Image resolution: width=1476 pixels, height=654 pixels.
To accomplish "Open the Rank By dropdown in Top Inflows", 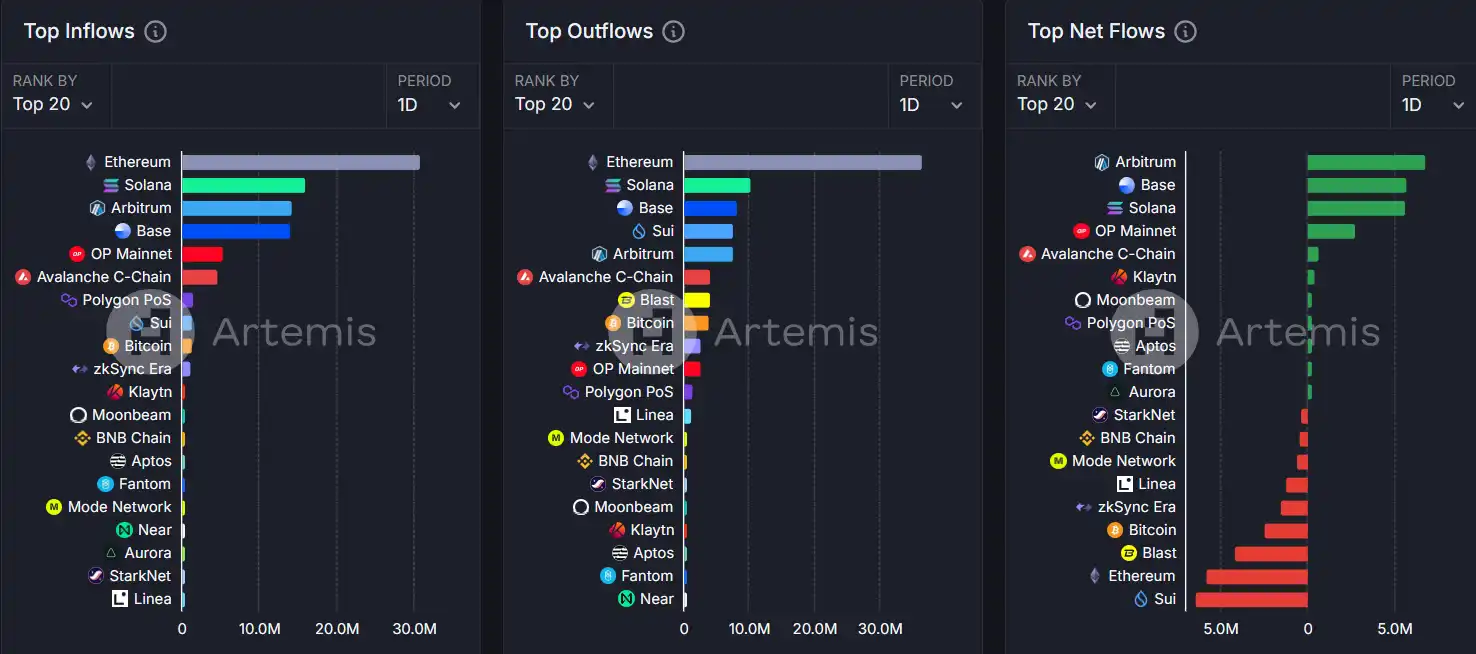I will 53,104.
